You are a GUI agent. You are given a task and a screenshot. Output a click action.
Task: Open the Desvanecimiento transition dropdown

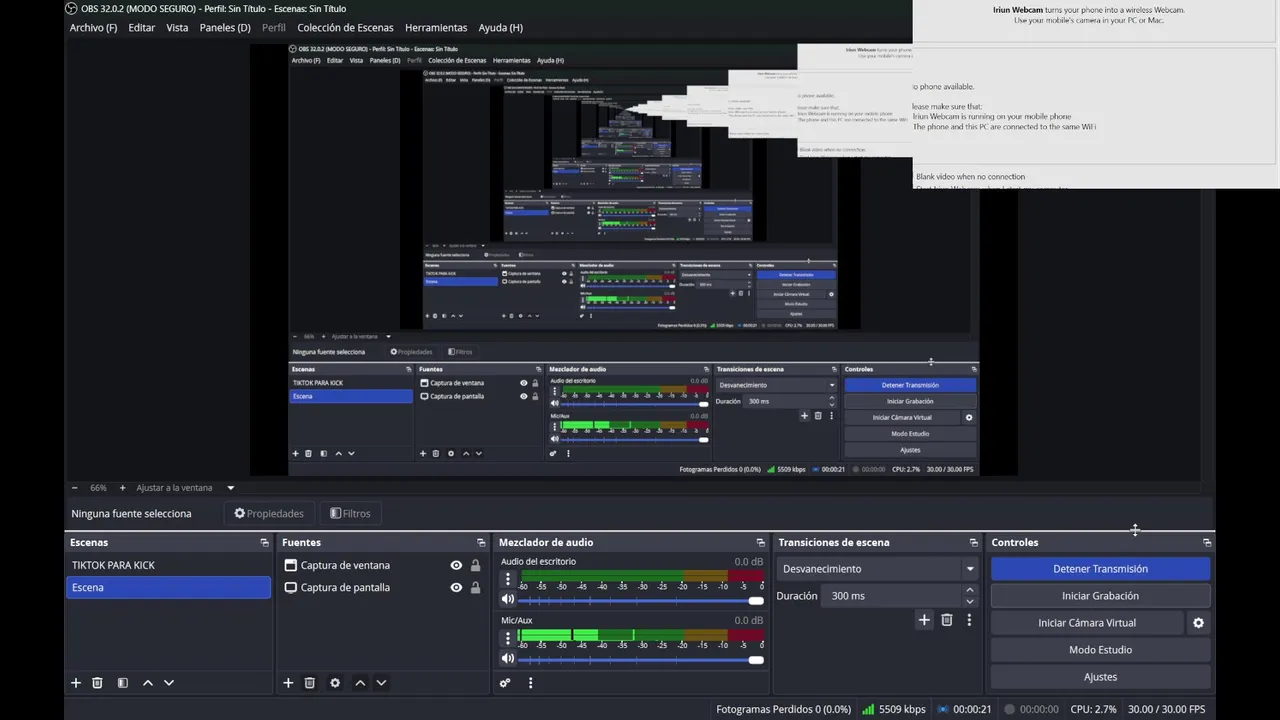coord(877,569)
